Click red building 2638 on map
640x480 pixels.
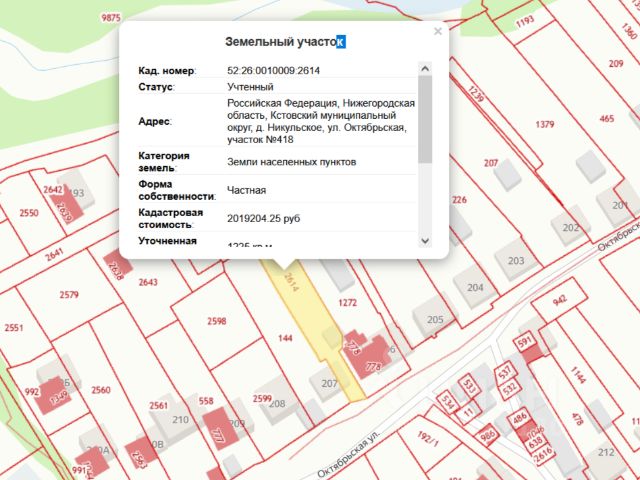[118, 263]
